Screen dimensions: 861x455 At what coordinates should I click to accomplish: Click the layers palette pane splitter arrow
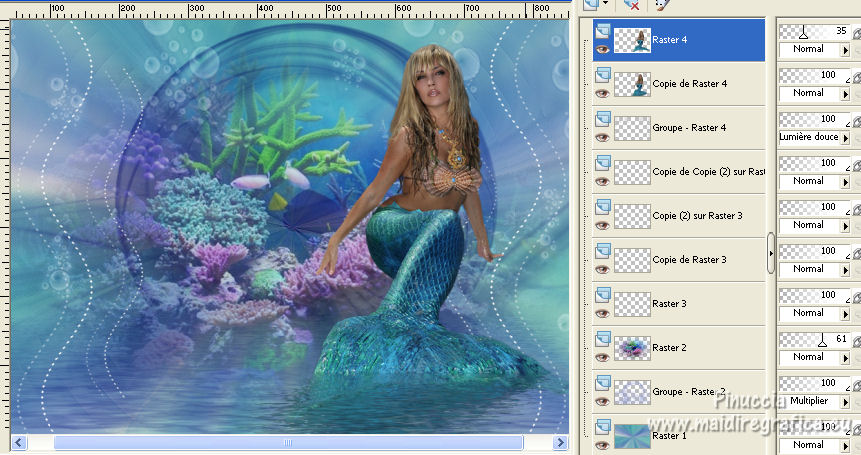(771, 253)
